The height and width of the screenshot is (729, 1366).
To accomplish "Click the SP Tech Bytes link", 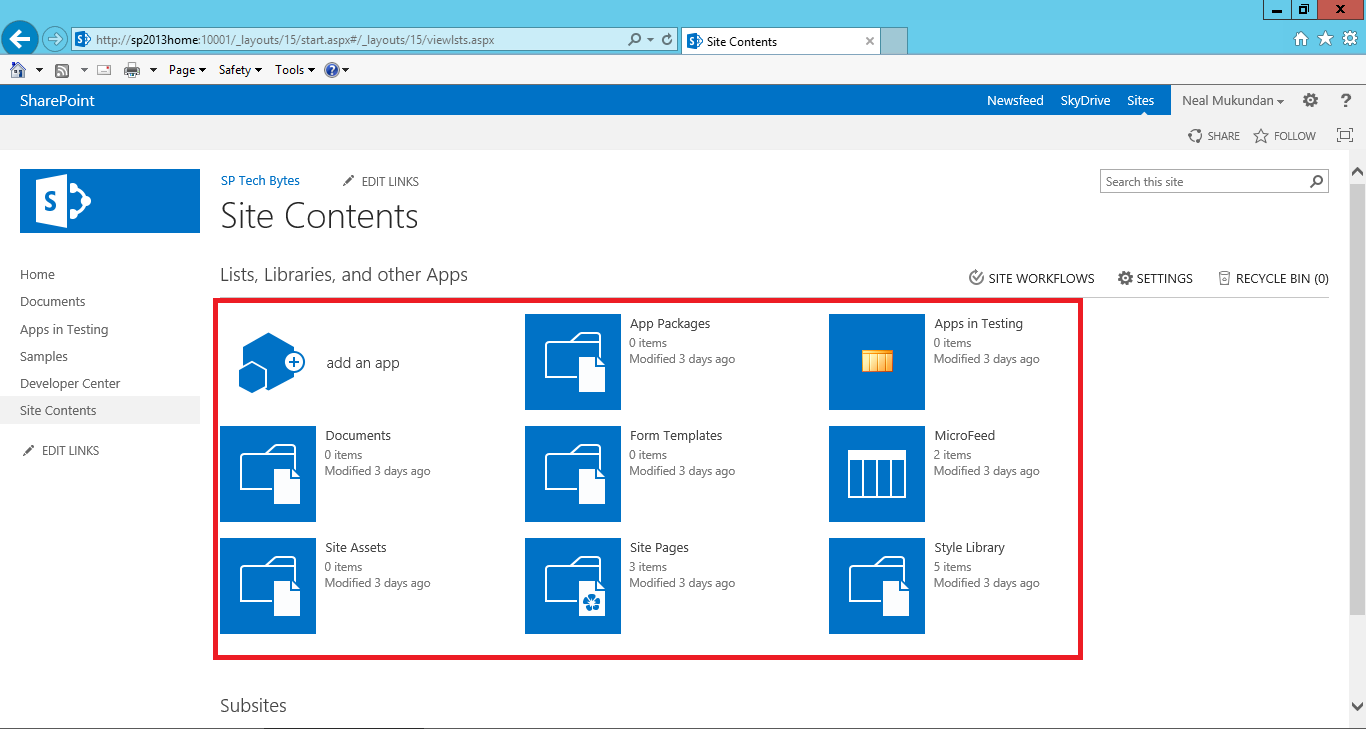I will pos(260,181).
